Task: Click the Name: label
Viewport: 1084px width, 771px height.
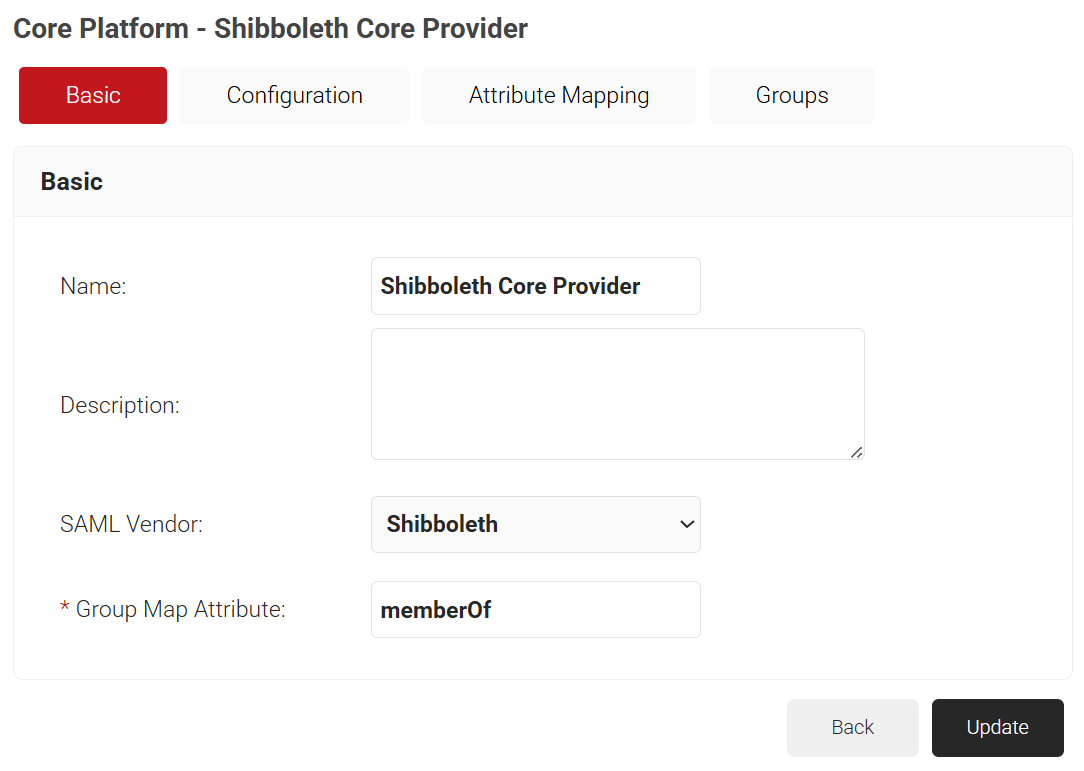Action: [x=93, y=286]
